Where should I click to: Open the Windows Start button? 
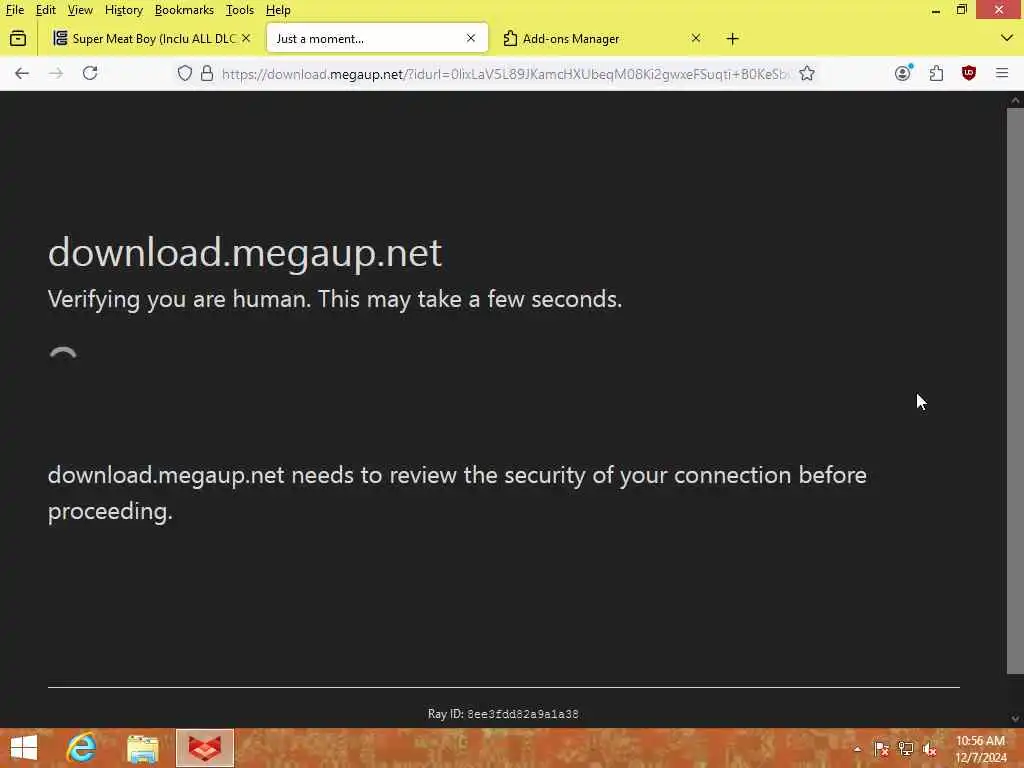tap(24, 748)
